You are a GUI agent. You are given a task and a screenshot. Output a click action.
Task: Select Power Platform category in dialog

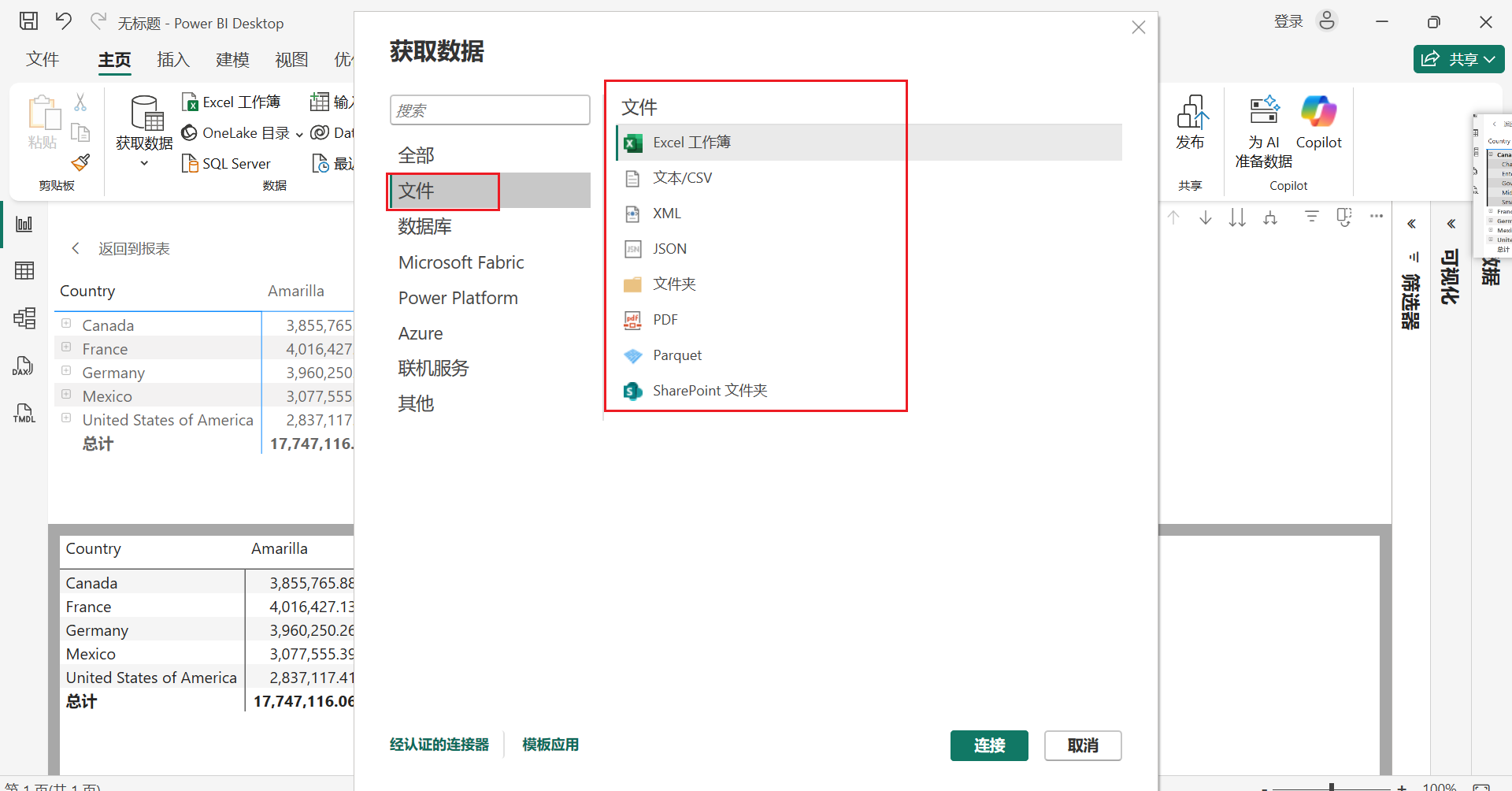tap(490, 298)
